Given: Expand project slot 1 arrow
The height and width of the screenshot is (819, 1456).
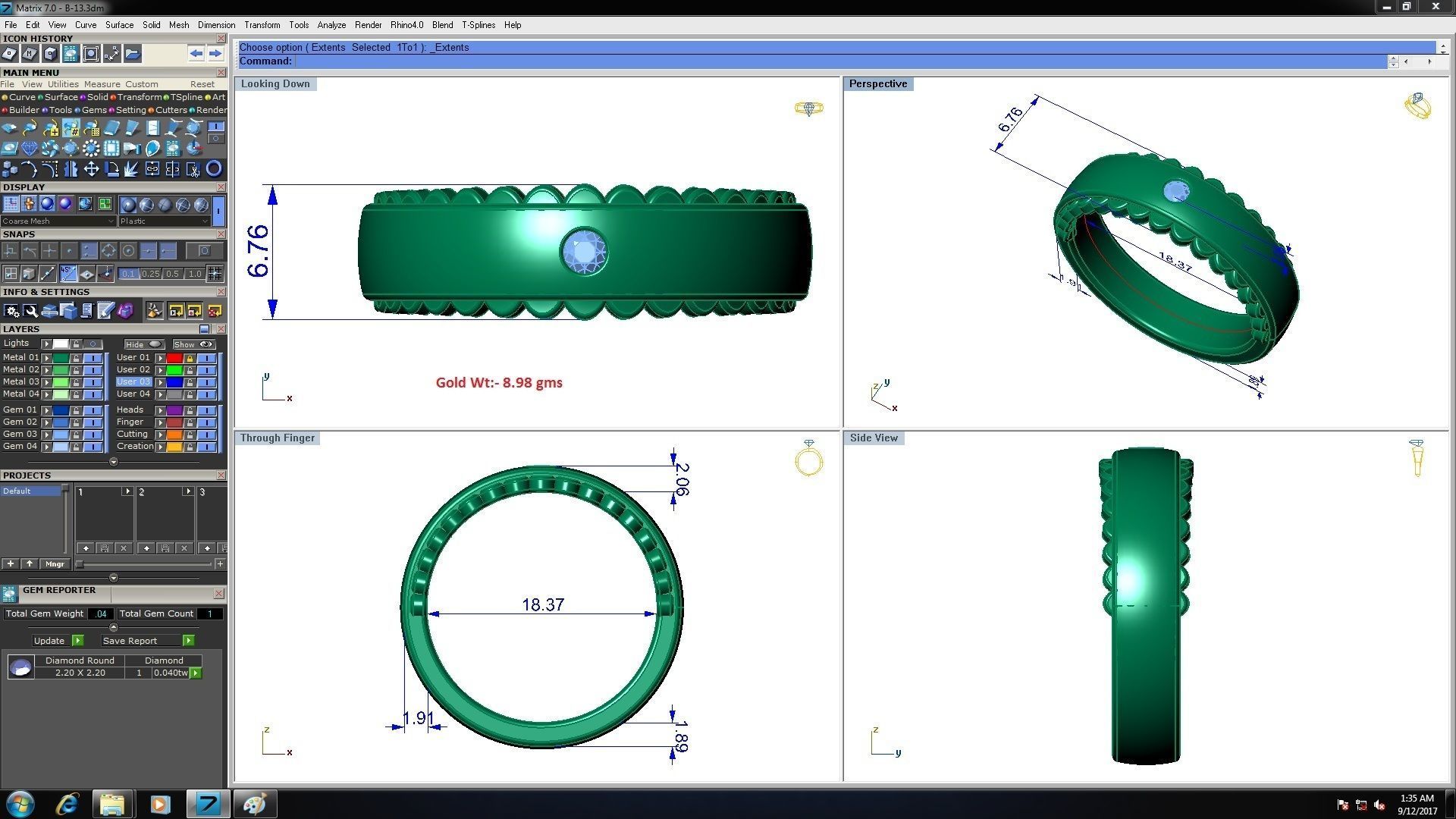Looking at the screenshot, I should pos(127,491).
